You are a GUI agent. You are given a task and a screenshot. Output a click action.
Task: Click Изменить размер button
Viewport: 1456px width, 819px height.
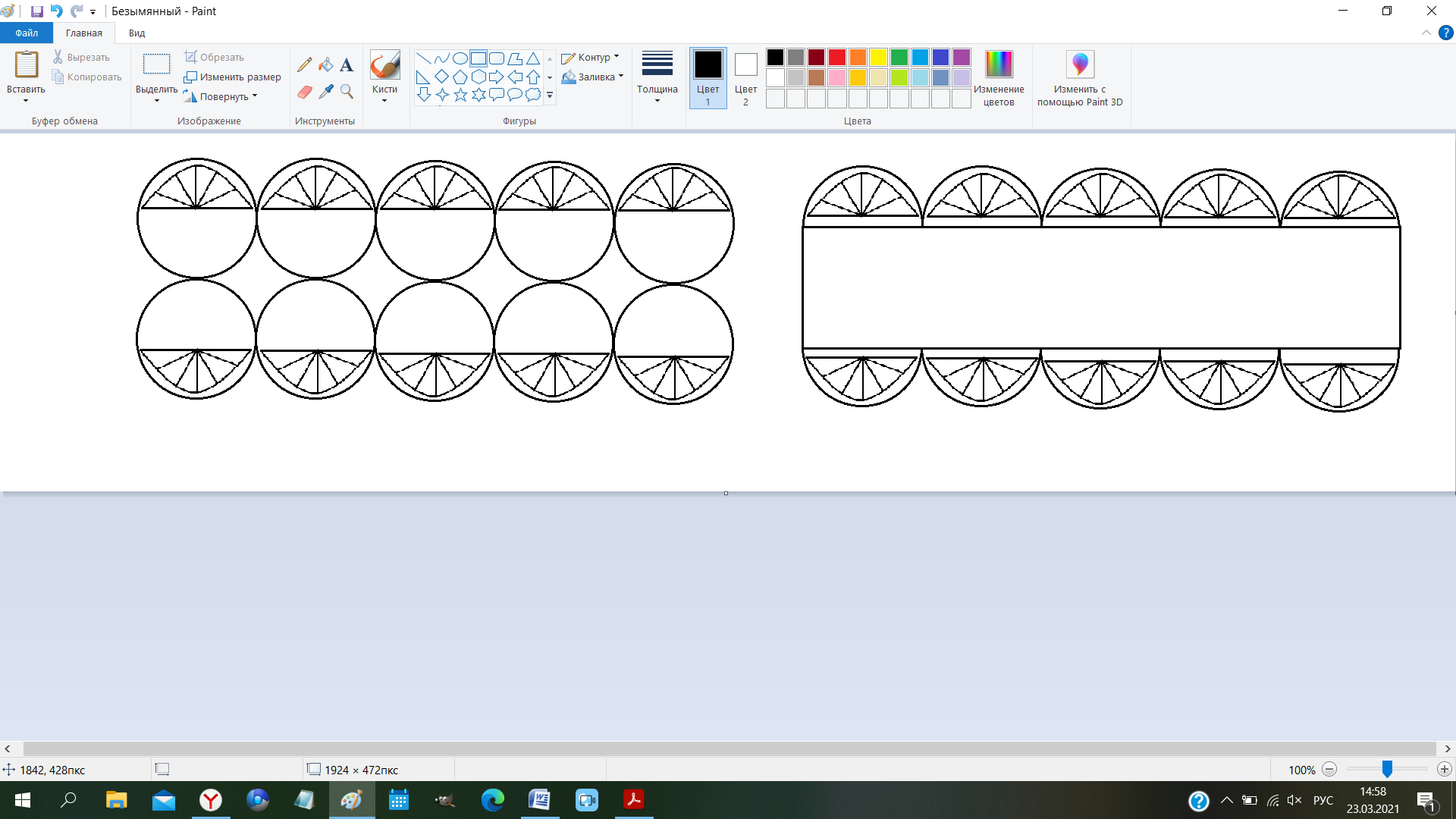pos(232,77)
